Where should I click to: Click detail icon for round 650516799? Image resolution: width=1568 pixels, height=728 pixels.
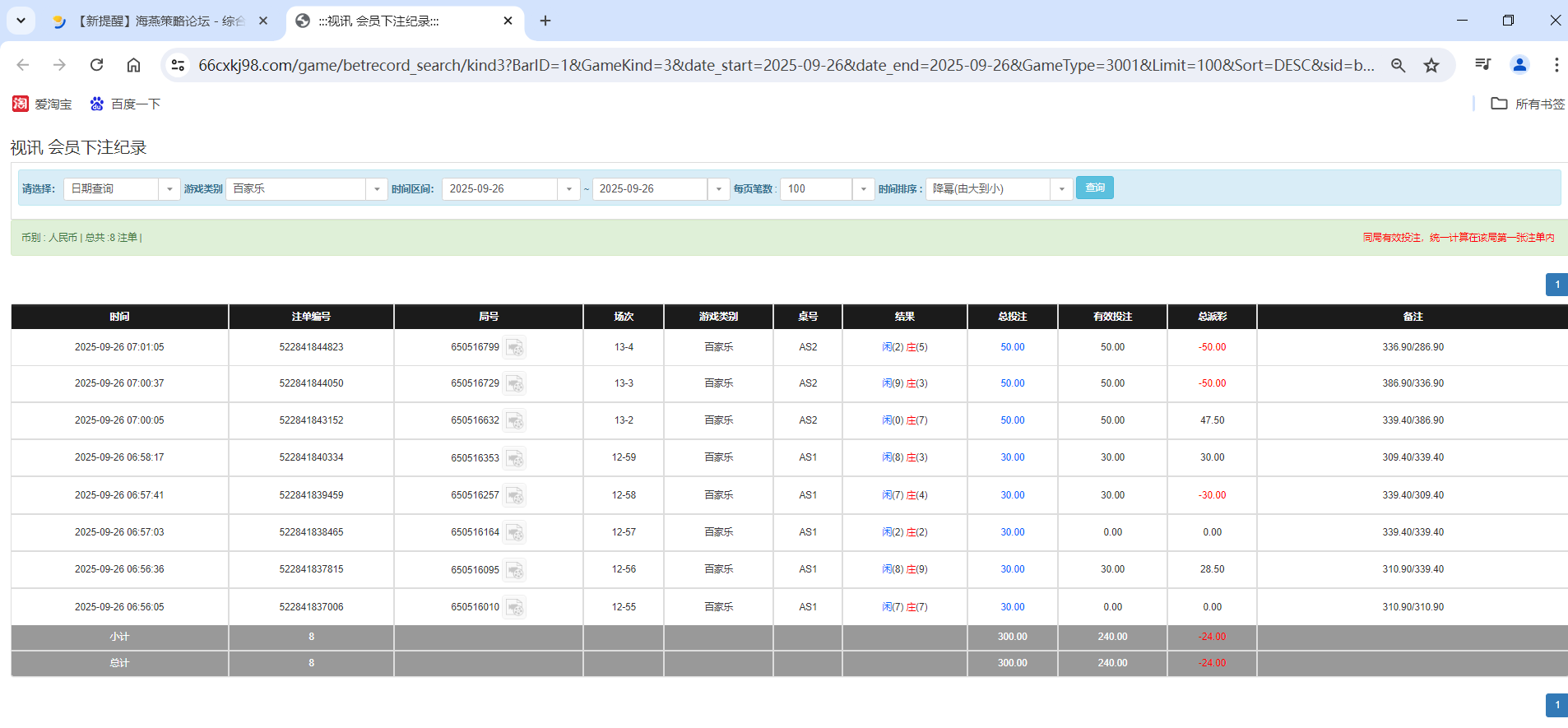click(514, 348)
